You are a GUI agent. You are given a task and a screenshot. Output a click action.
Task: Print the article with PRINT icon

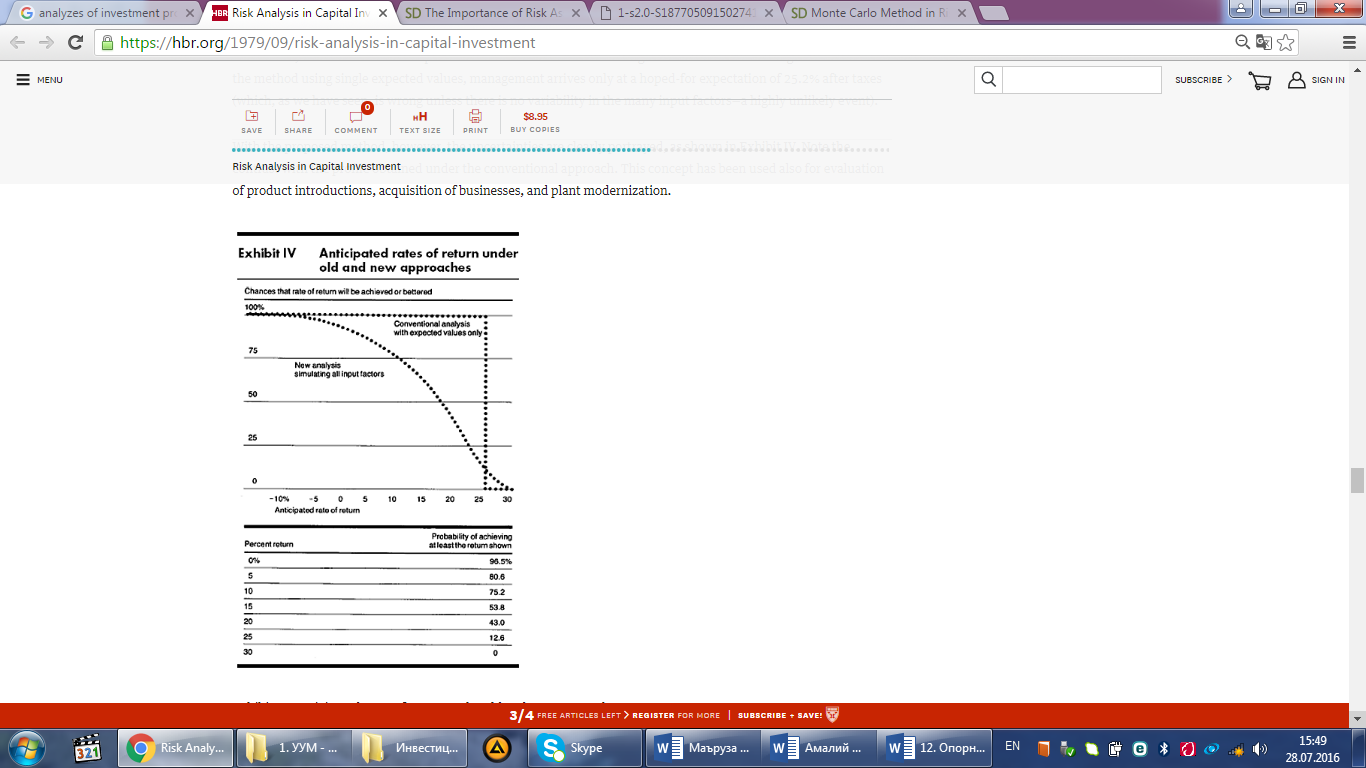pyautogui.click(x=476, y=122)
